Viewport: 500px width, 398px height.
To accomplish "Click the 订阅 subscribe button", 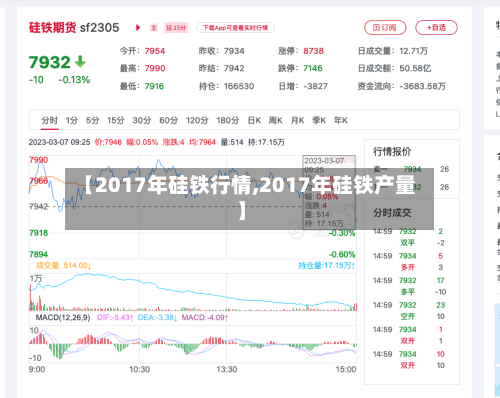I will click(x=385, y=28).
